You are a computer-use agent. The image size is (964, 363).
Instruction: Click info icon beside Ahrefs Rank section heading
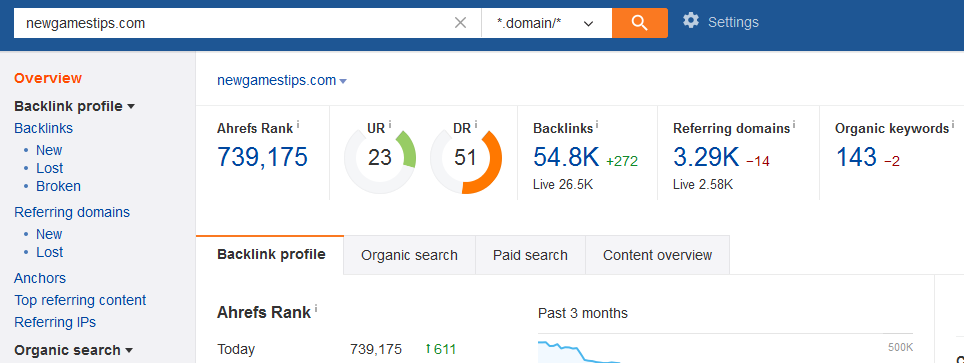pyautogui.click(x=316, y=308)
